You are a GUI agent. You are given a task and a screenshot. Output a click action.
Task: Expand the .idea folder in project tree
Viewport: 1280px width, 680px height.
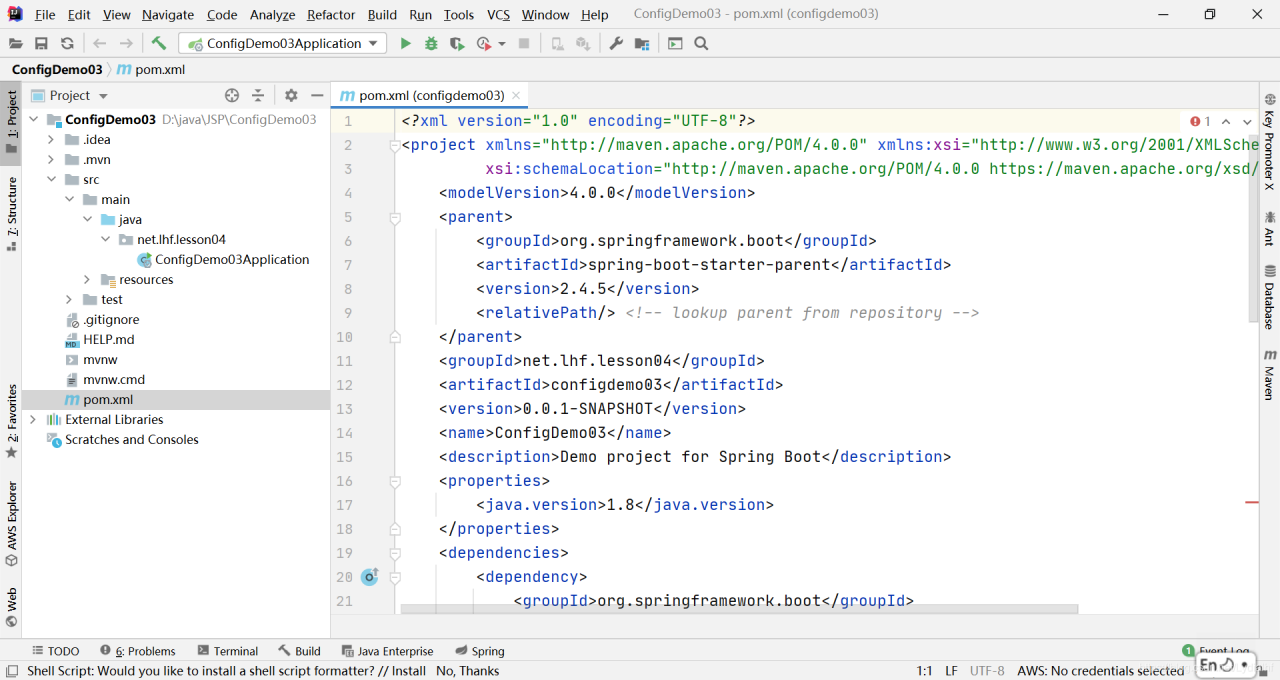tap(51, 139)
